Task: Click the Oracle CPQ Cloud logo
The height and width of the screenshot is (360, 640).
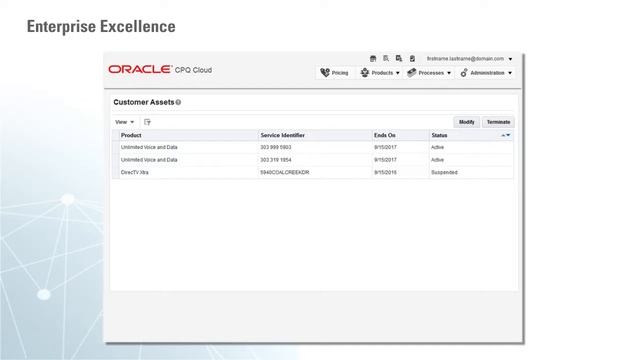Action: 160,70
